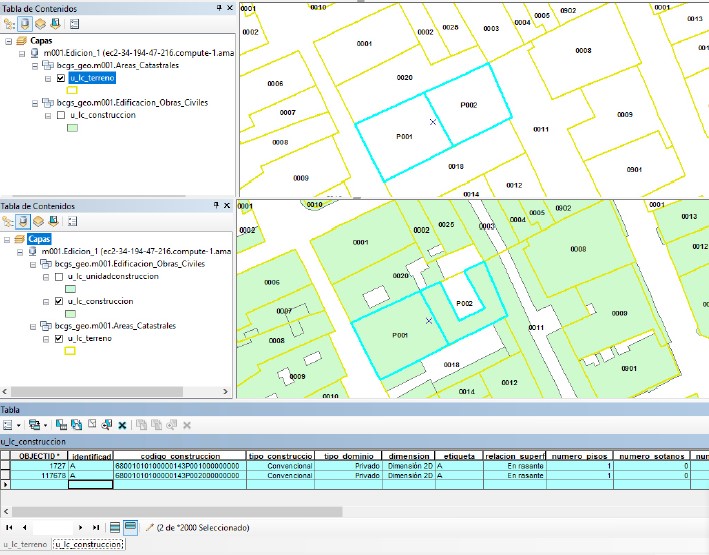Switch lower panel to List By Selection
Viewport: 709px width, 555px height.
(x=54, y=222)
